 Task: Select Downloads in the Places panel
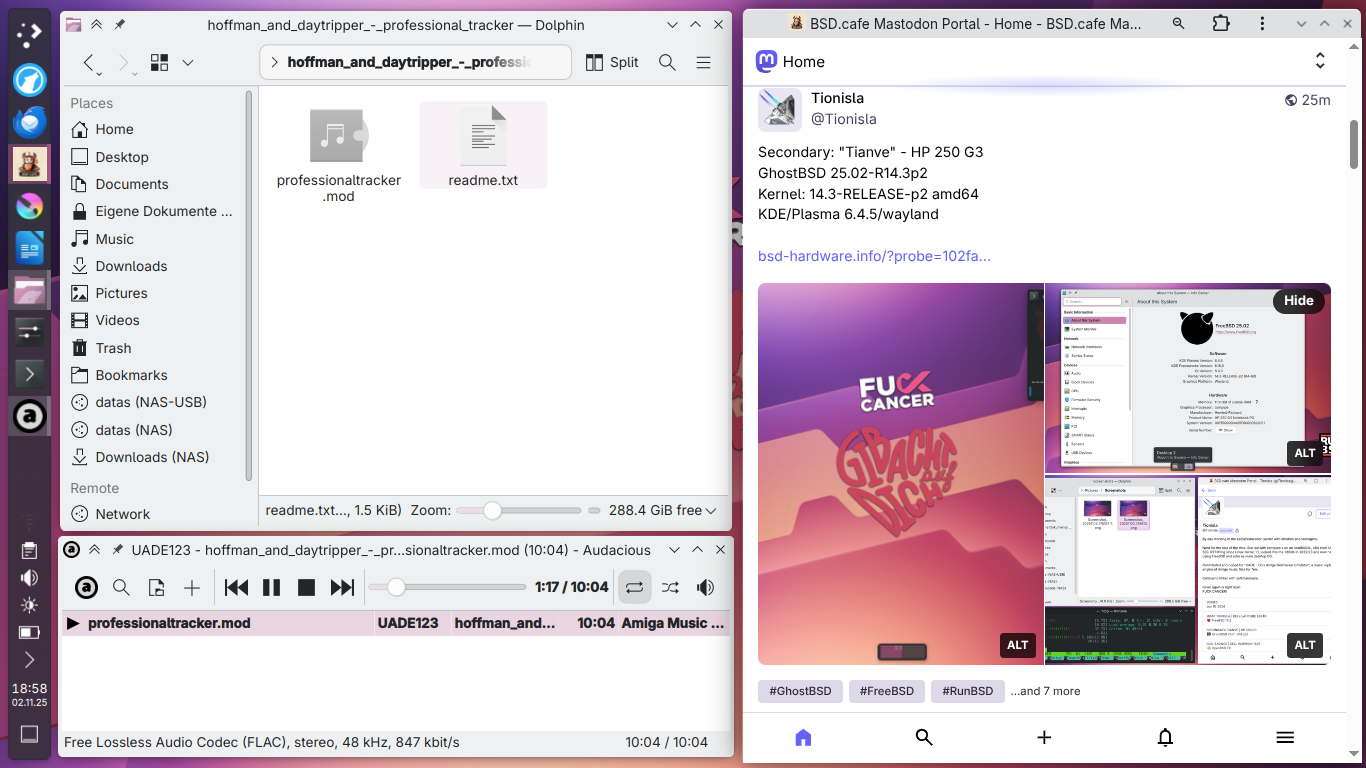(x=131, y=266)
